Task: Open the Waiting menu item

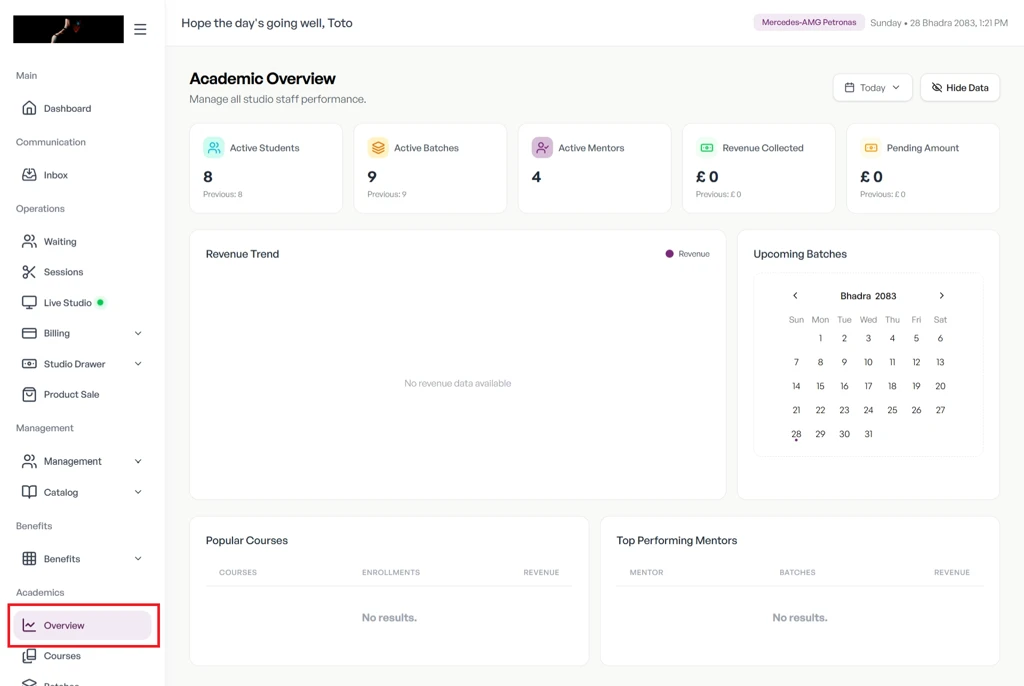Action: [82, 241]
